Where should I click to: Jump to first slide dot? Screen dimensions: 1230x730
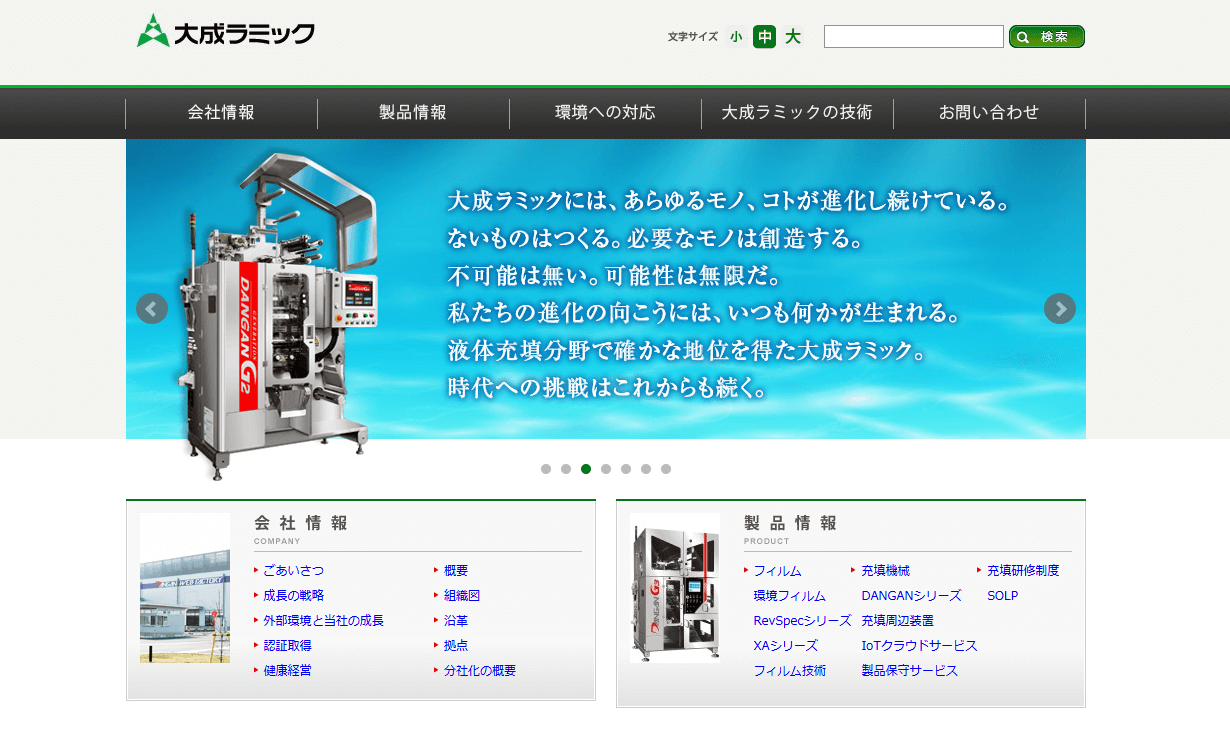click(x=546, y=469)
